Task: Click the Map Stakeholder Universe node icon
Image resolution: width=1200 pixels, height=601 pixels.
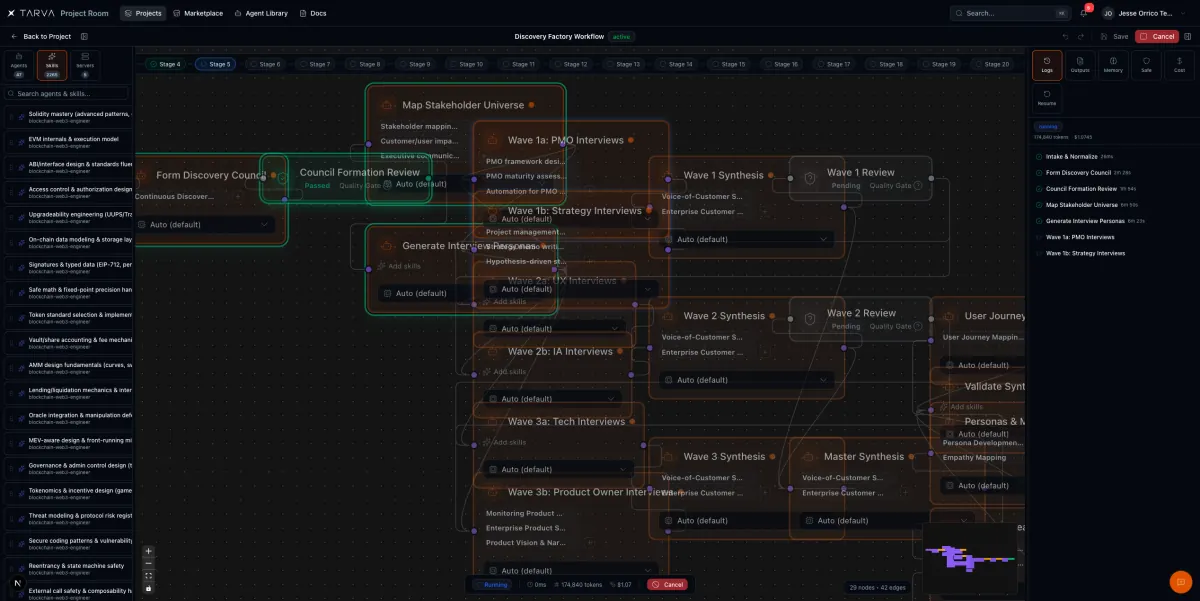Action: click(x=386, y=105)
